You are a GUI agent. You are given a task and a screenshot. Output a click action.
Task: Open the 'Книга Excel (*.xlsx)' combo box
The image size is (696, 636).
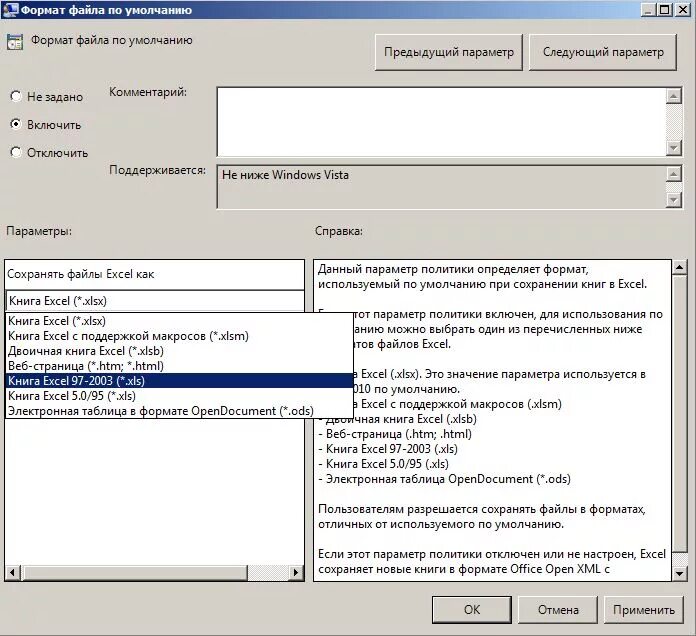coord(155,301)
